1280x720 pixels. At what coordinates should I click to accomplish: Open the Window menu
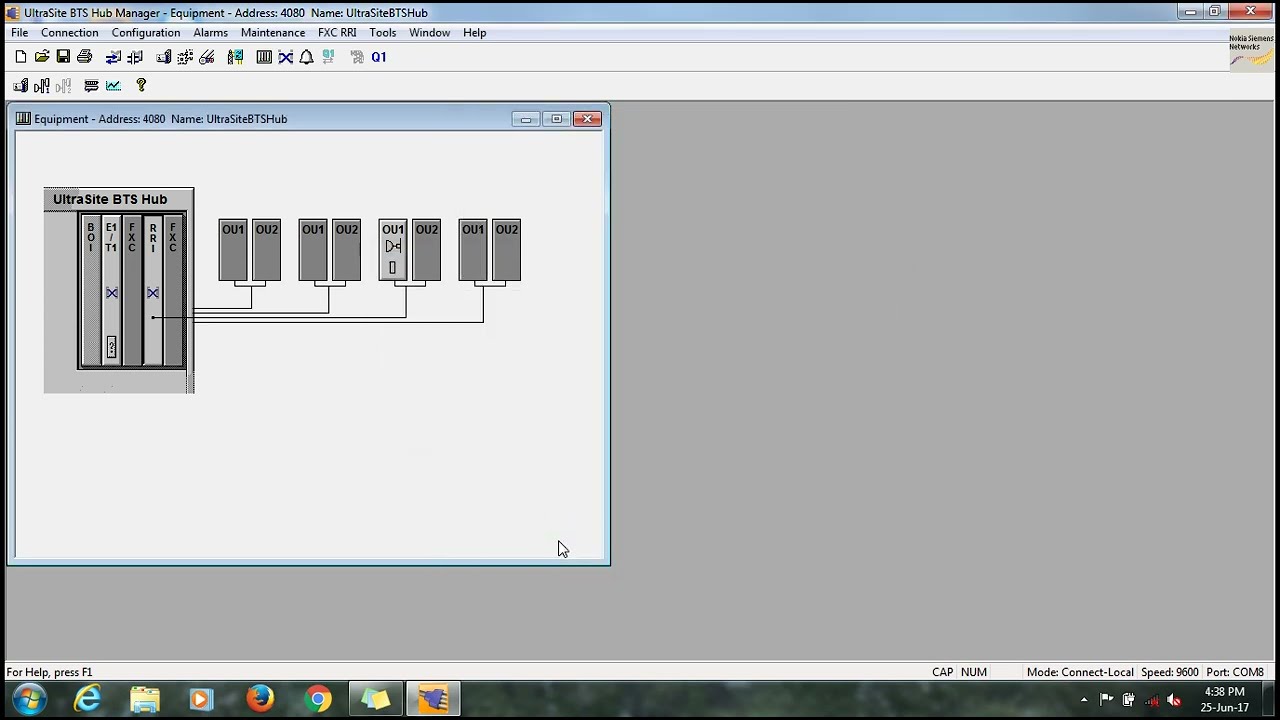[x=429, y=33]
